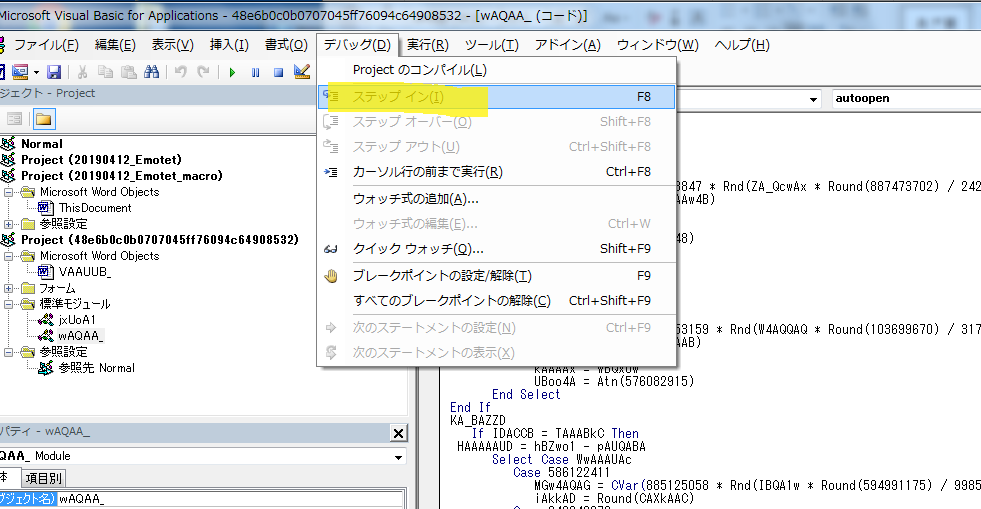
Task: Click the green Run macro icon
Action: click(232, 73)
